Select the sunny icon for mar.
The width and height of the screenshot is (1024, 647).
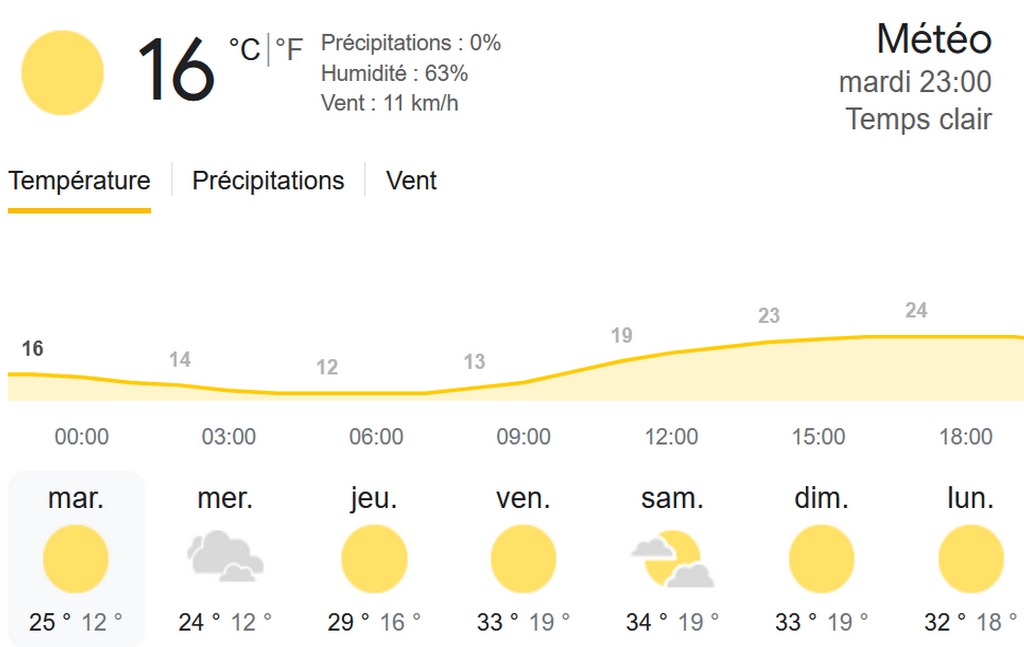[75, 559]
